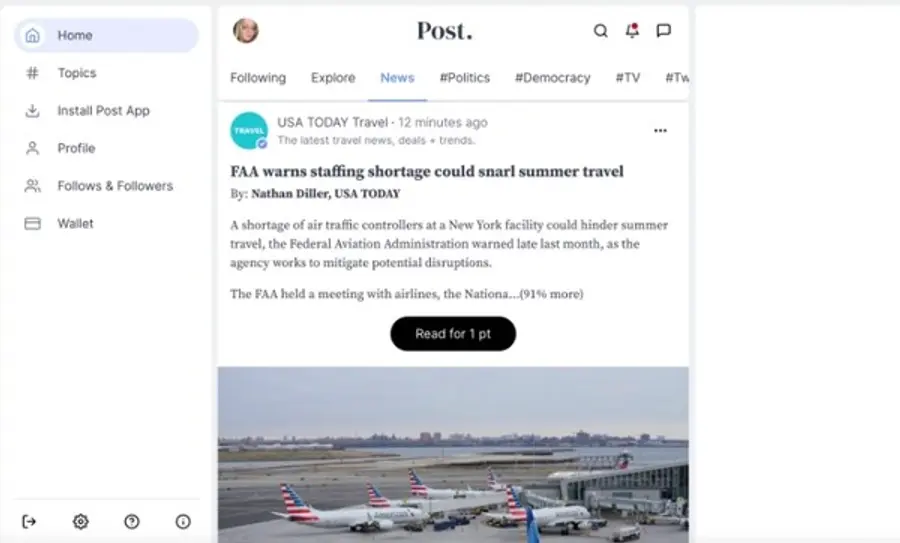Open the messages chat icon
The width and height of the screenshot is (900, 543).
pyautogui.click(x=663, y=31)
